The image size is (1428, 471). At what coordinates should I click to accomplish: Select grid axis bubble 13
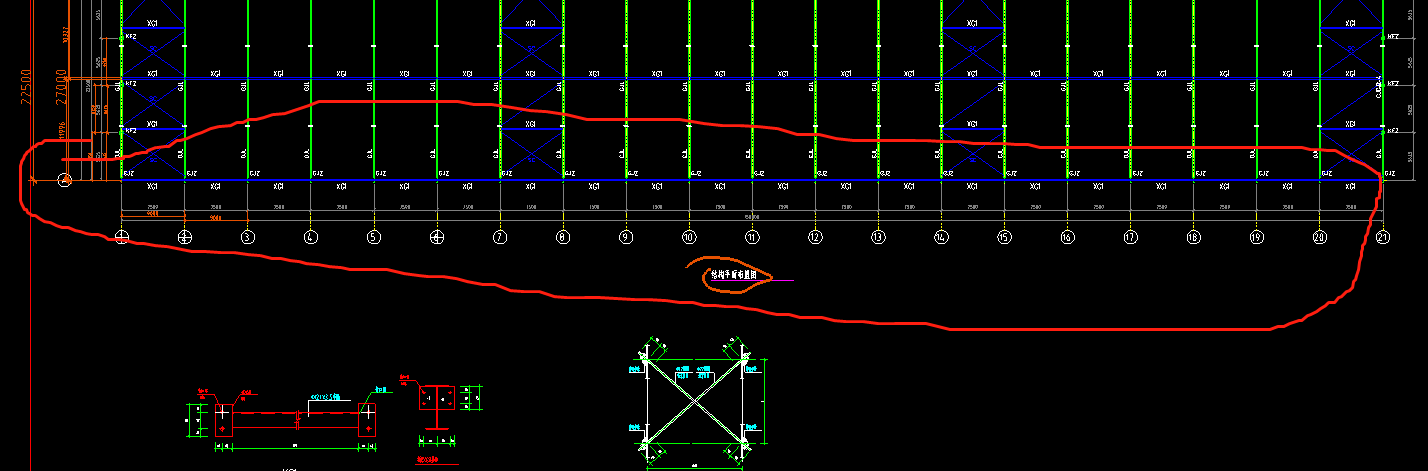coord(878,237)
